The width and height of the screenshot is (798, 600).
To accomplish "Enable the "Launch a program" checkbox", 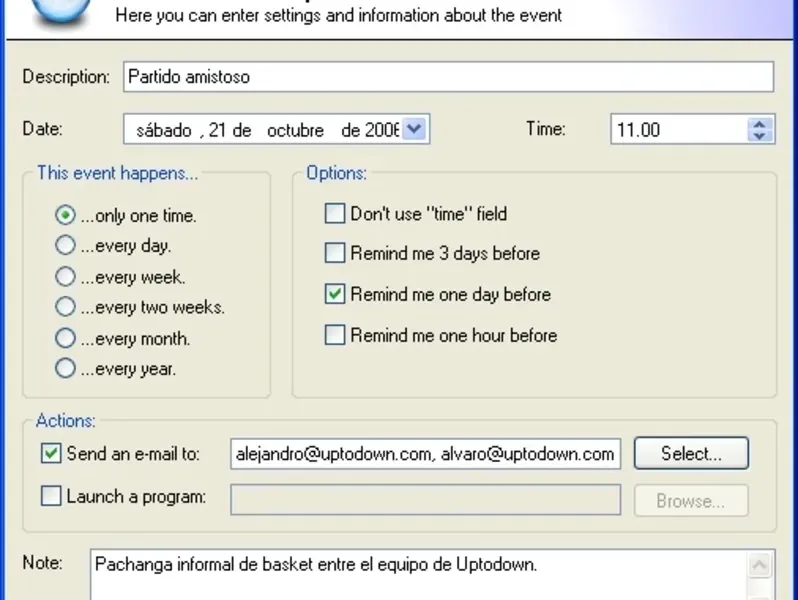I will (51, 496).
